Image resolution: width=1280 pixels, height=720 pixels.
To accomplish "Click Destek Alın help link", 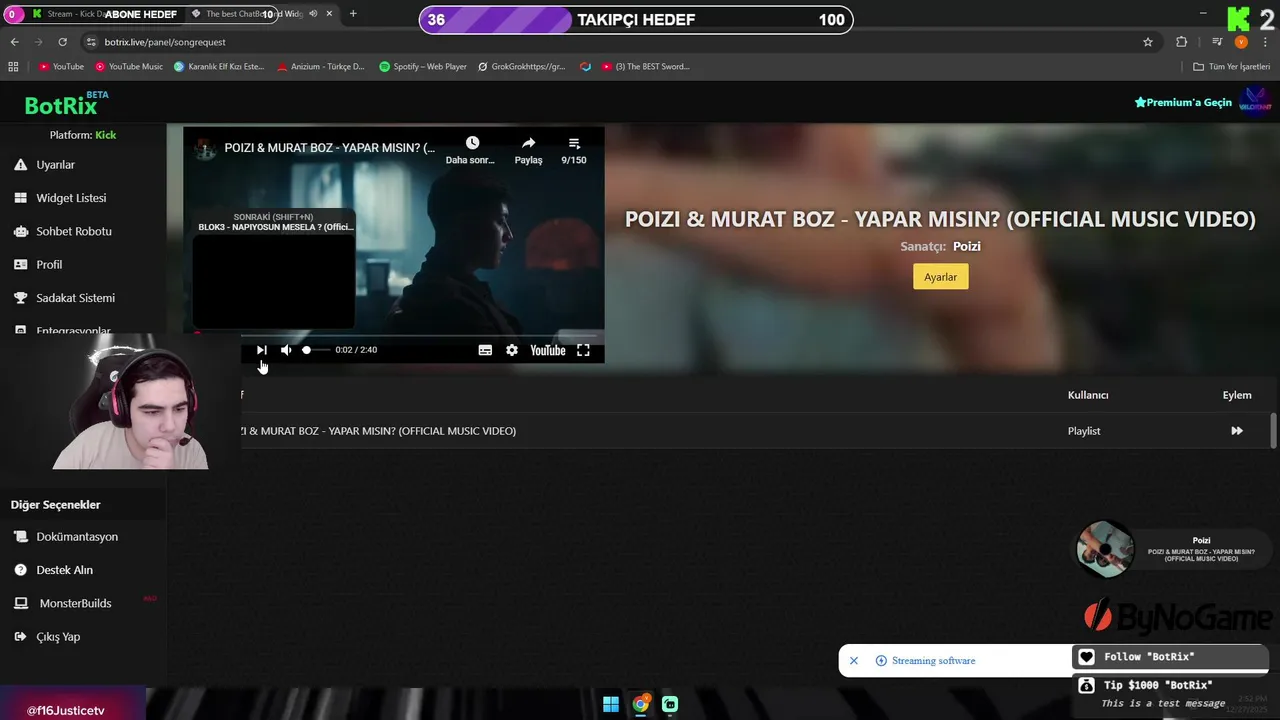I will [65, 570].
